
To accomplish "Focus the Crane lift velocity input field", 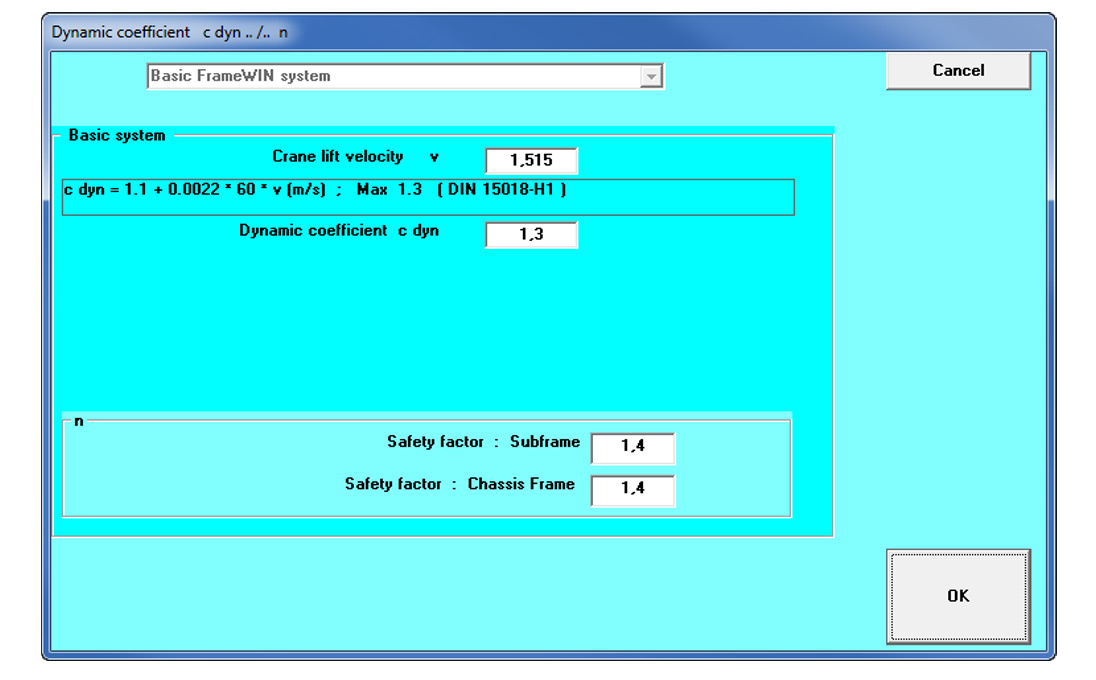I will pyautogui.click(x=531, y=160).
